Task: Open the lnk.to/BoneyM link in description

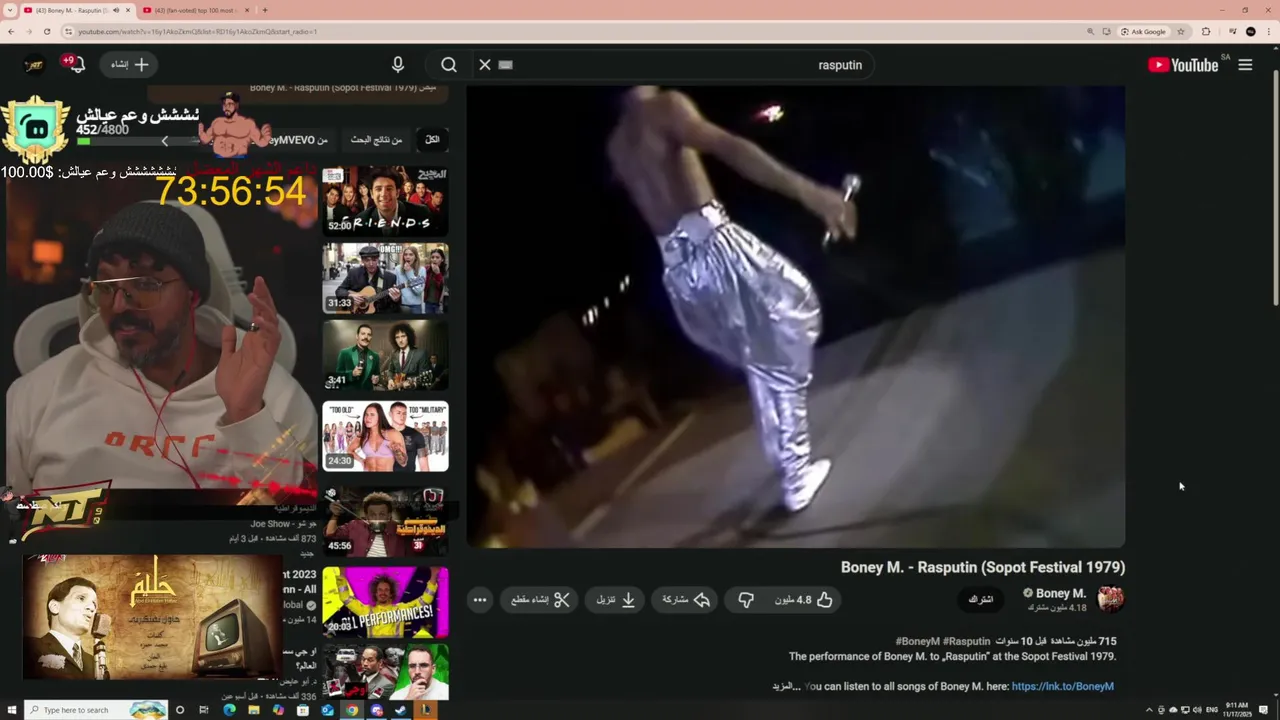Action: point(1062,686)
